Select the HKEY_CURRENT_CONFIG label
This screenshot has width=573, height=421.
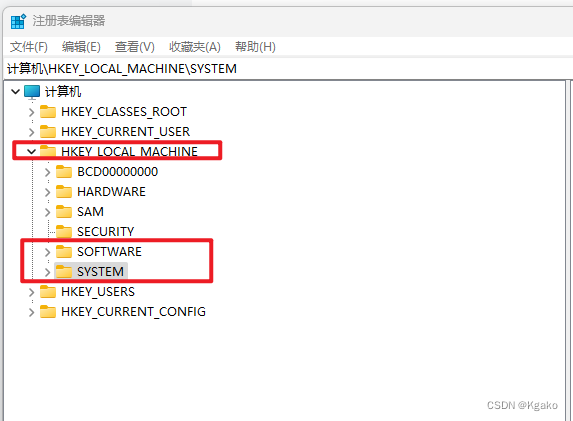click(x=133, y=312)
